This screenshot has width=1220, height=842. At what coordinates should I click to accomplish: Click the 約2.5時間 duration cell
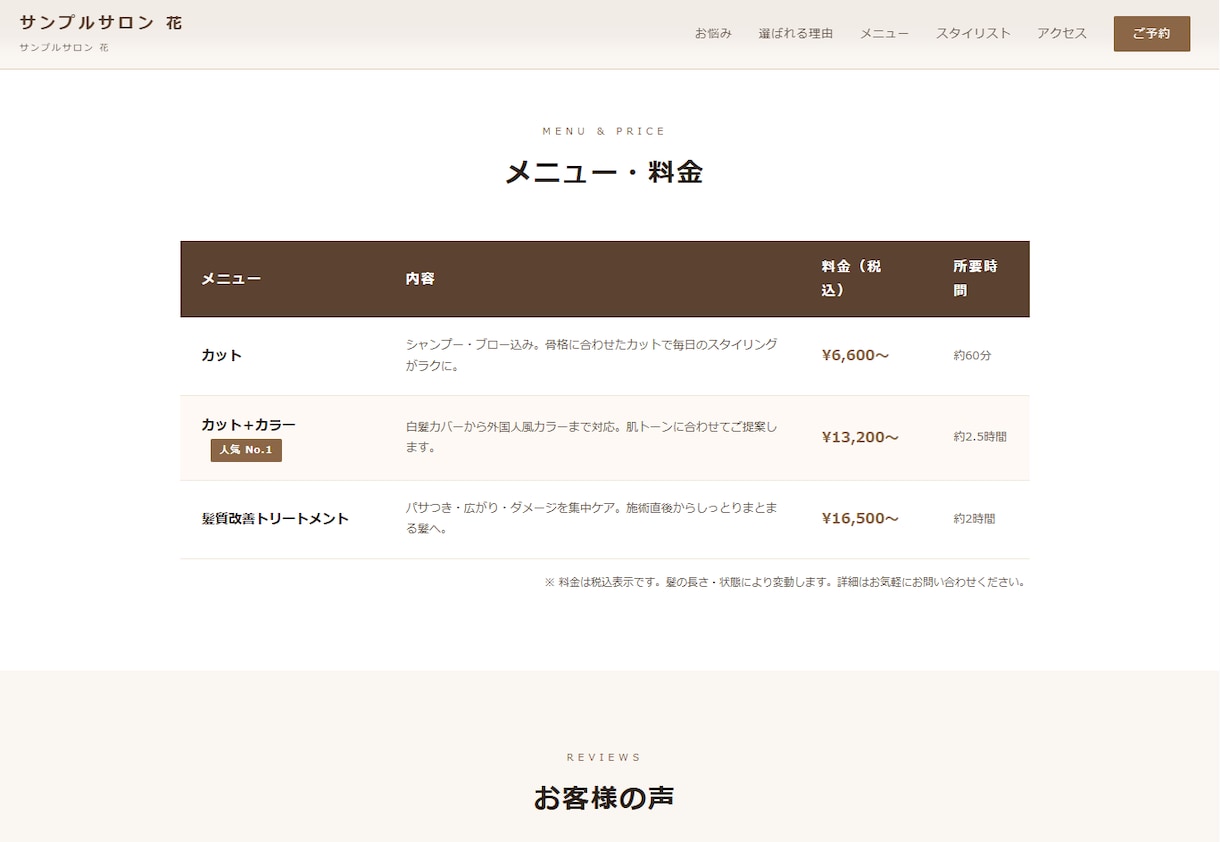(980, 437)
